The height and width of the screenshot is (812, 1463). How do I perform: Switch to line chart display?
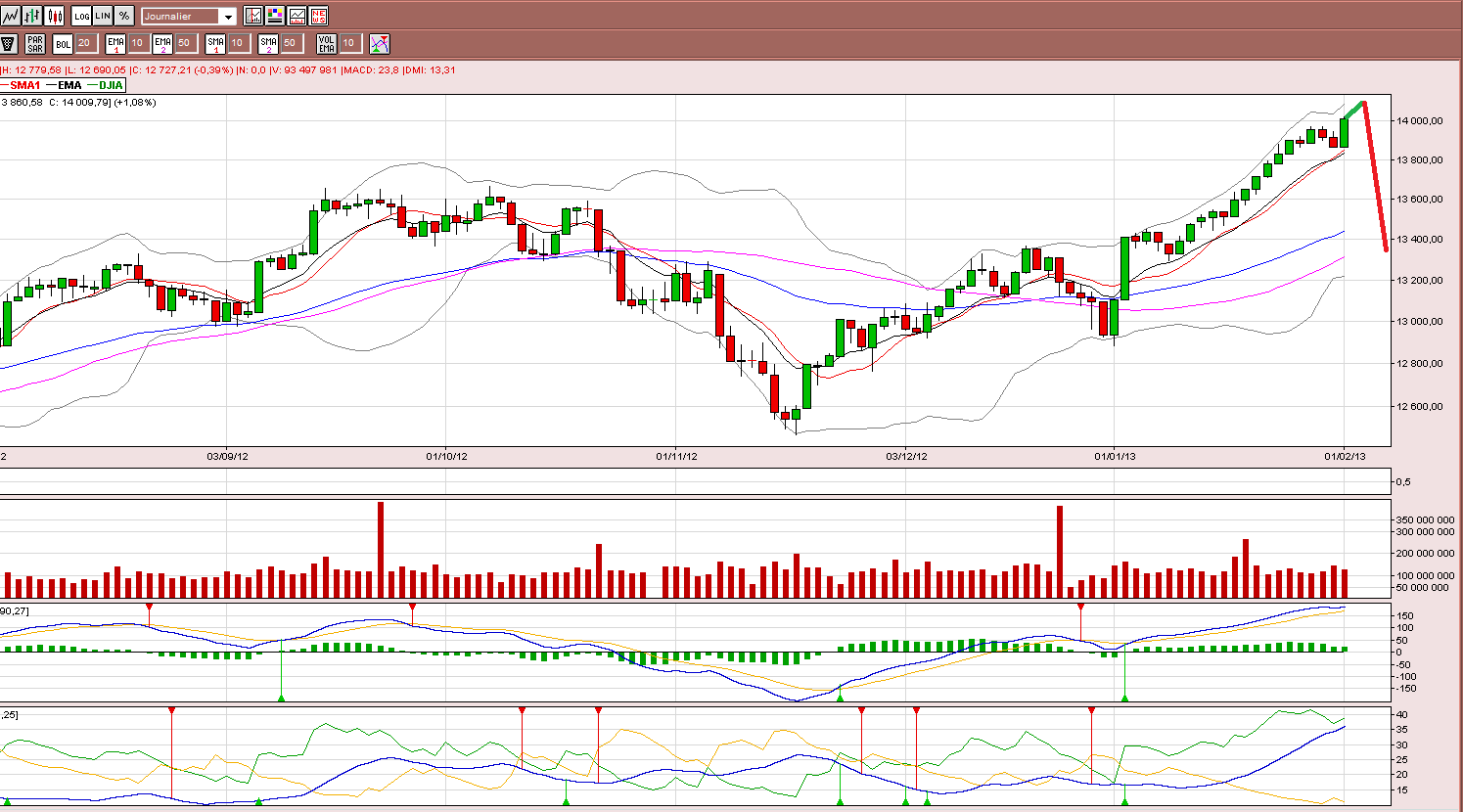(x=11, y=16)
